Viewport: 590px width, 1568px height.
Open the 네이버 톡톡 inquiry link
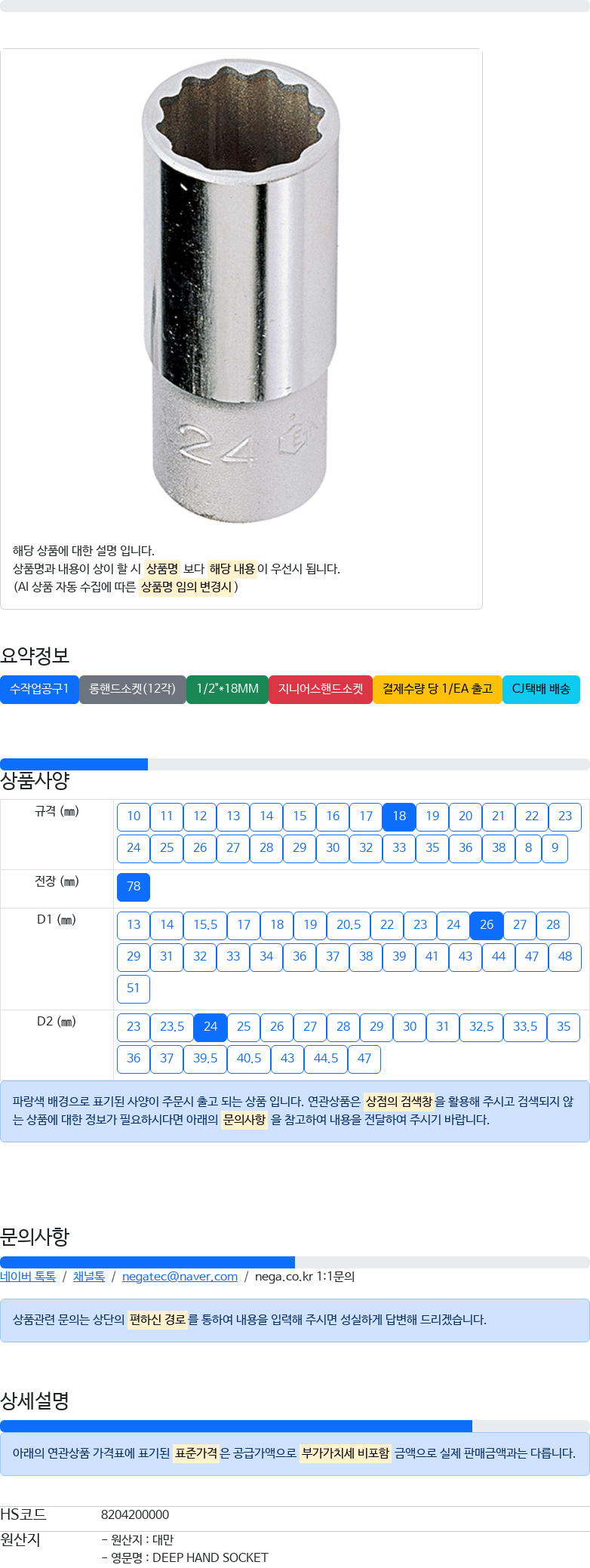28,1276
